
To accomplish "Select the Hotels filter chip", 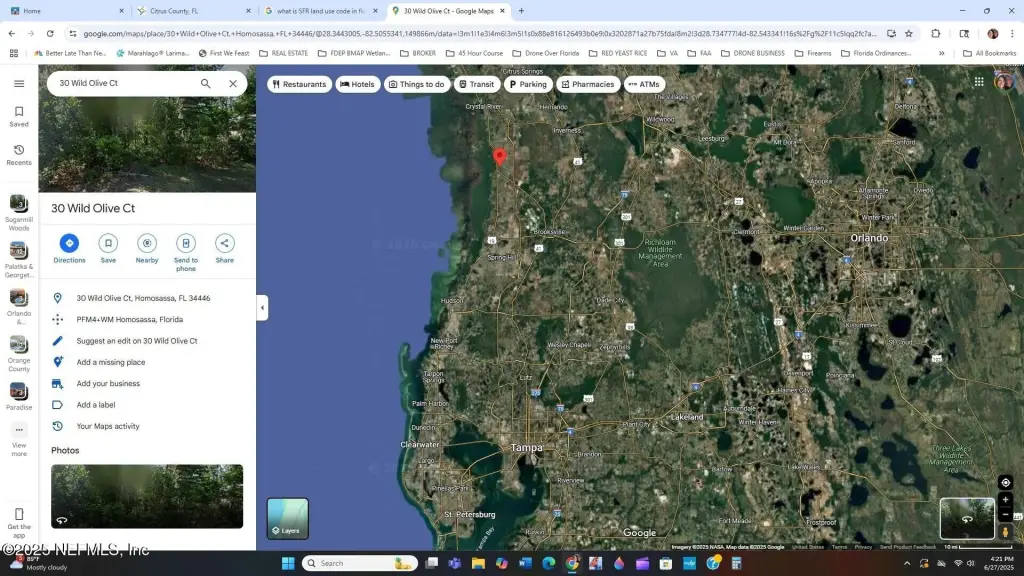I will (358, 84).
